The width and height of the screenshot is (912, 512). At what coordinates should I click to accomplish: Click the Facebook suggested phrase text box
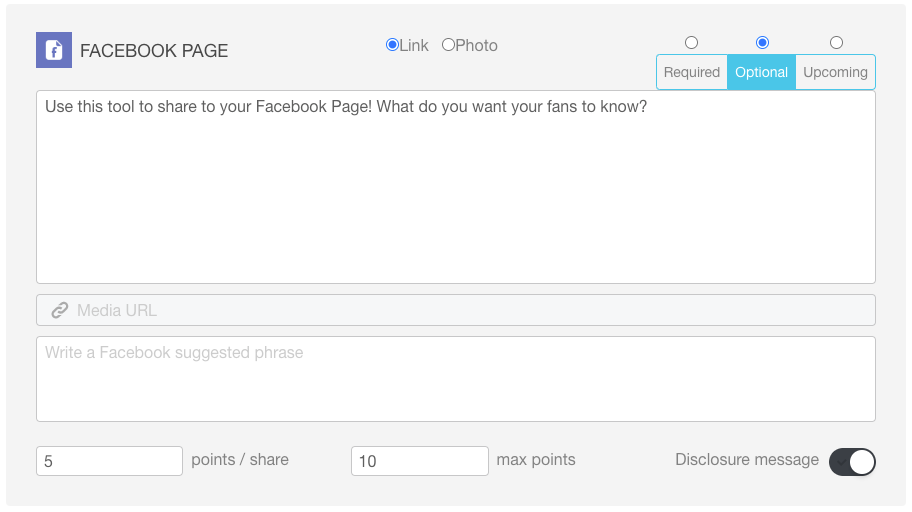click(456, 379)
